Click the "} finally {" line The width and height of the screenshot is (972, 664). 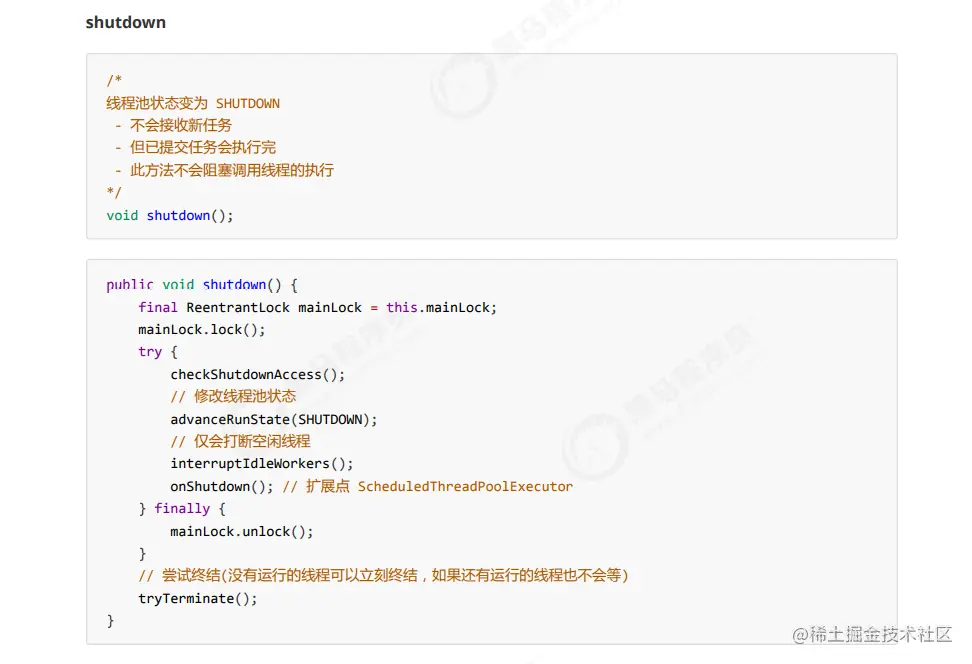click(182, 509)
